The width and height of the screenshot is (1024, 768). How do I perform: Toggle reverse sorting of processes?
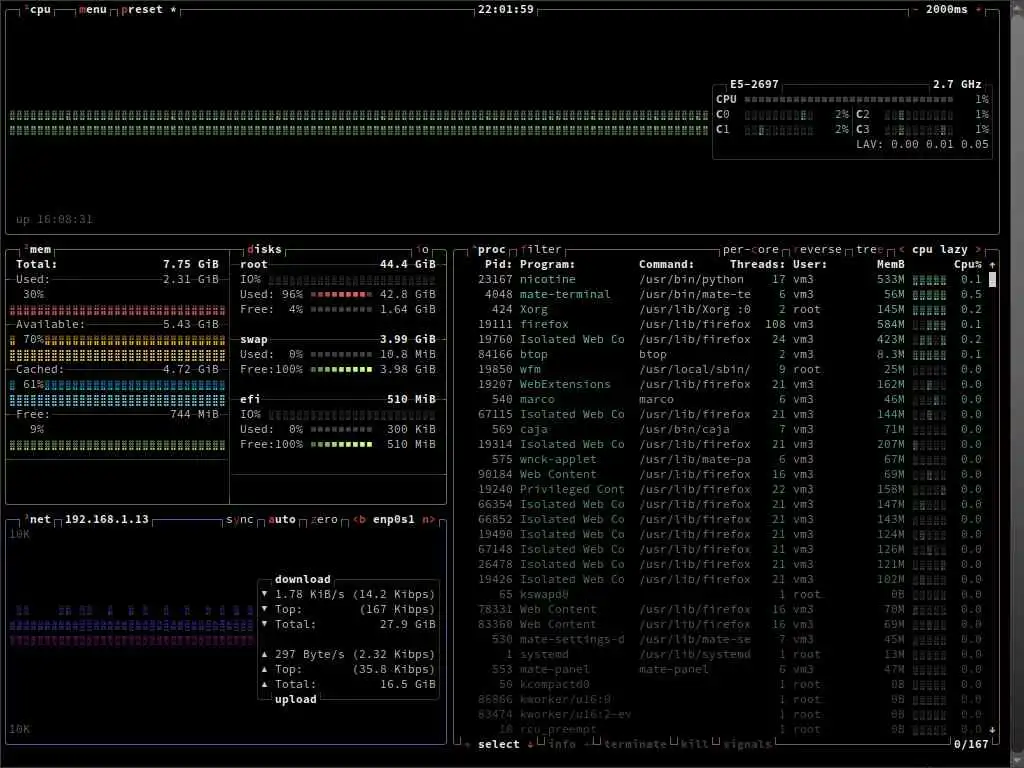coord(818,249)
